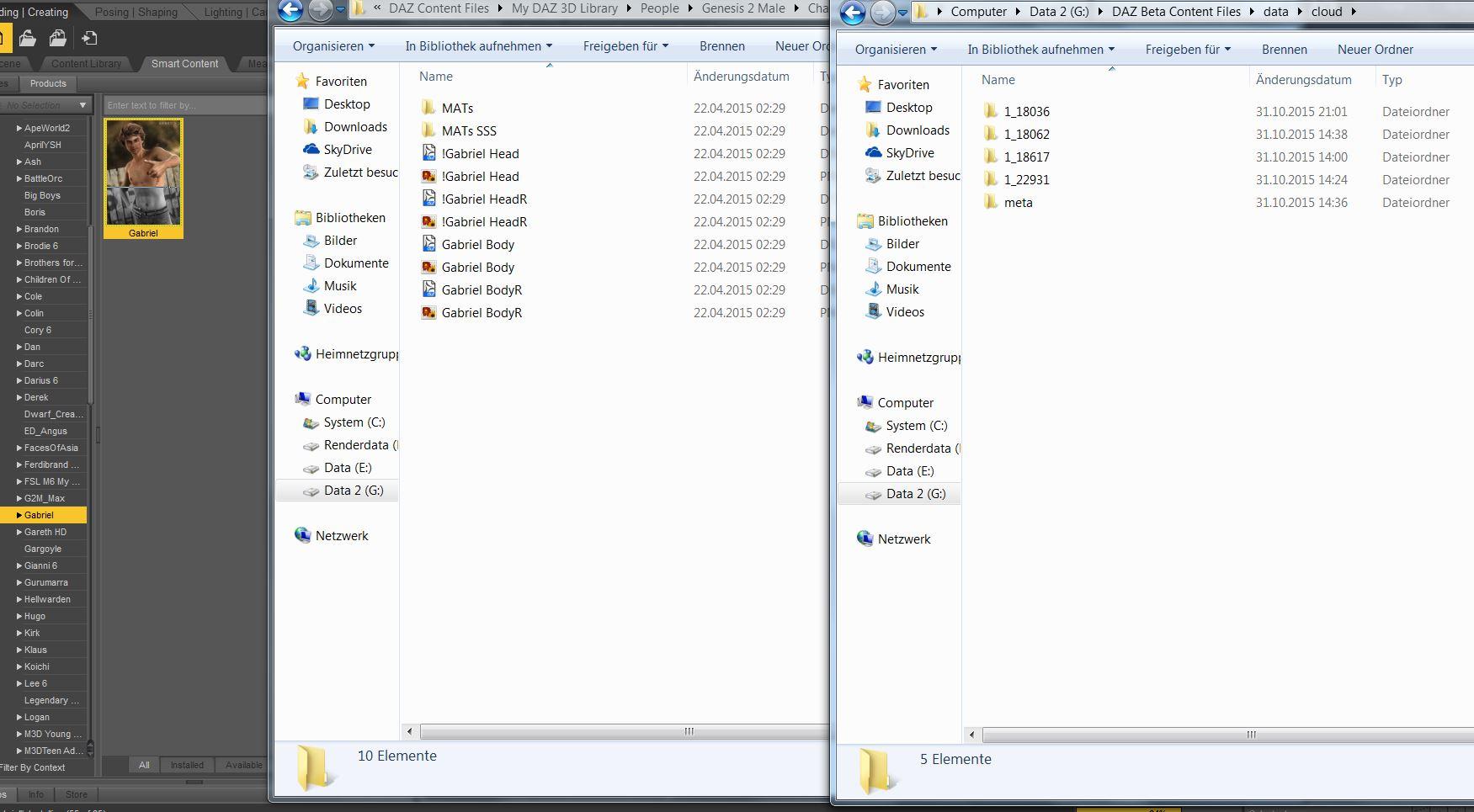1474x812 pixels.
Task: Click the open file folder icon in DAZ toolbar
Action: point(27,38)
